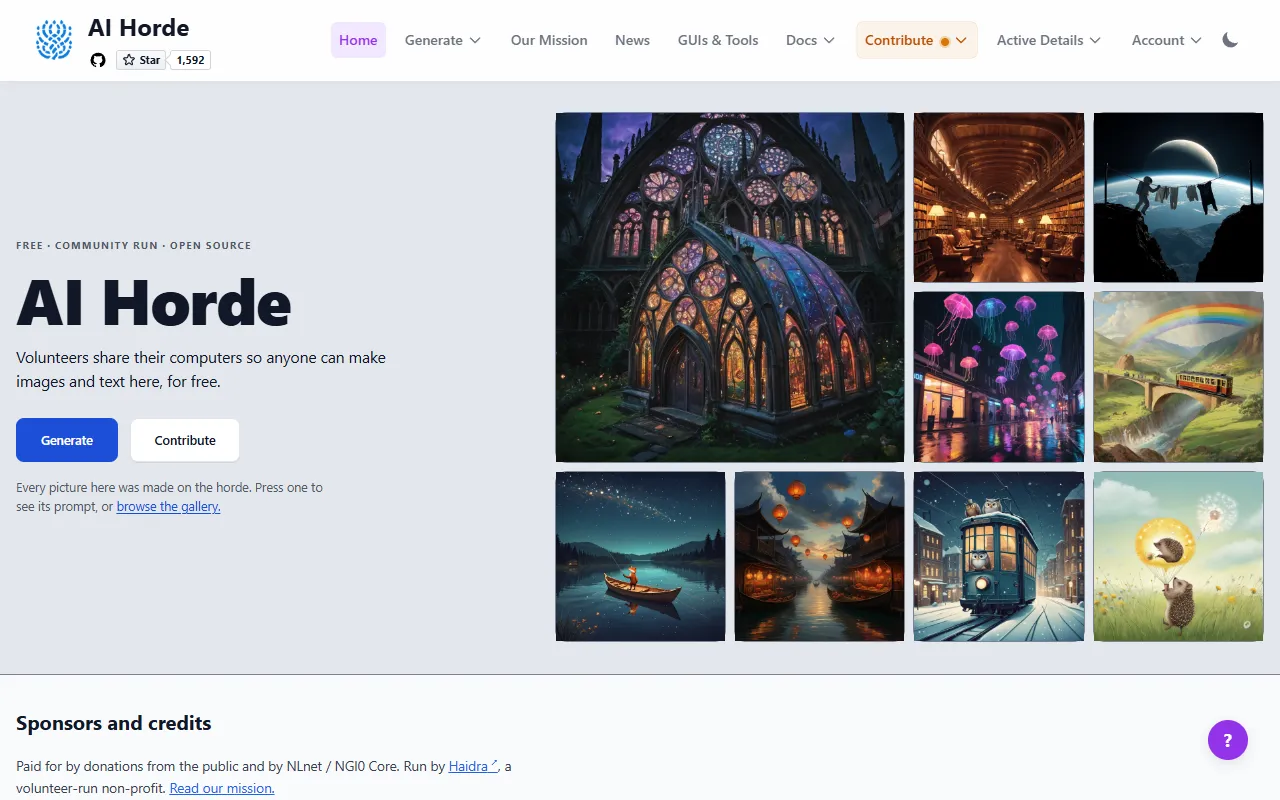Follow the browse the gallery link
1280x800 pixels.
168,507
